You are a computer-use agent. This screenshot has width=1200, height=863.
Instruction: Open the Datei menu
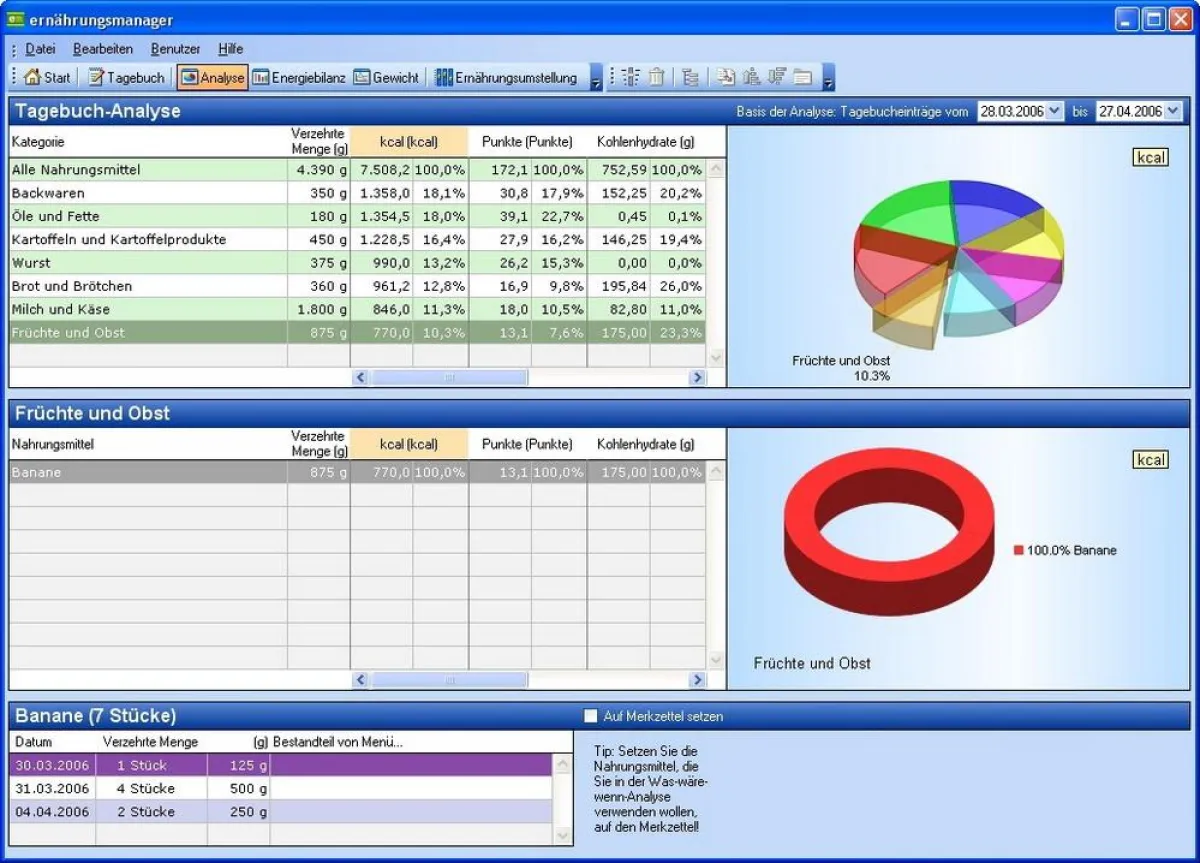click(x=40, y=48)
